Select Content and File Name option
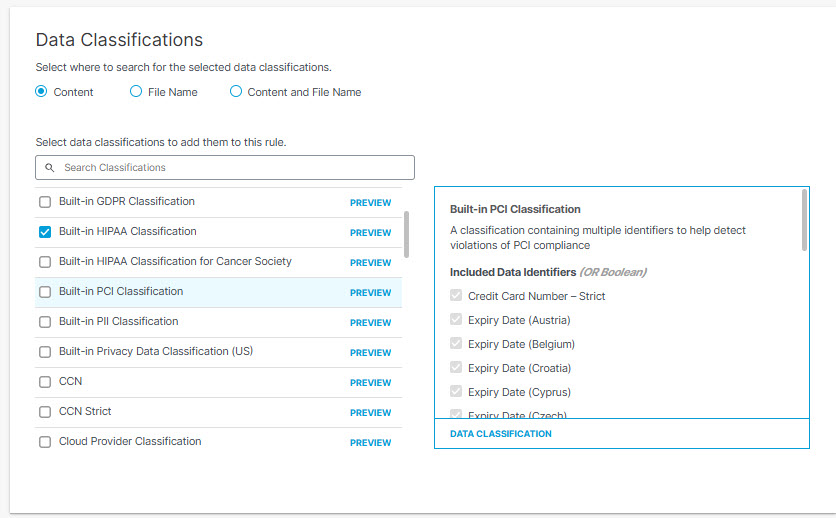 236,92
